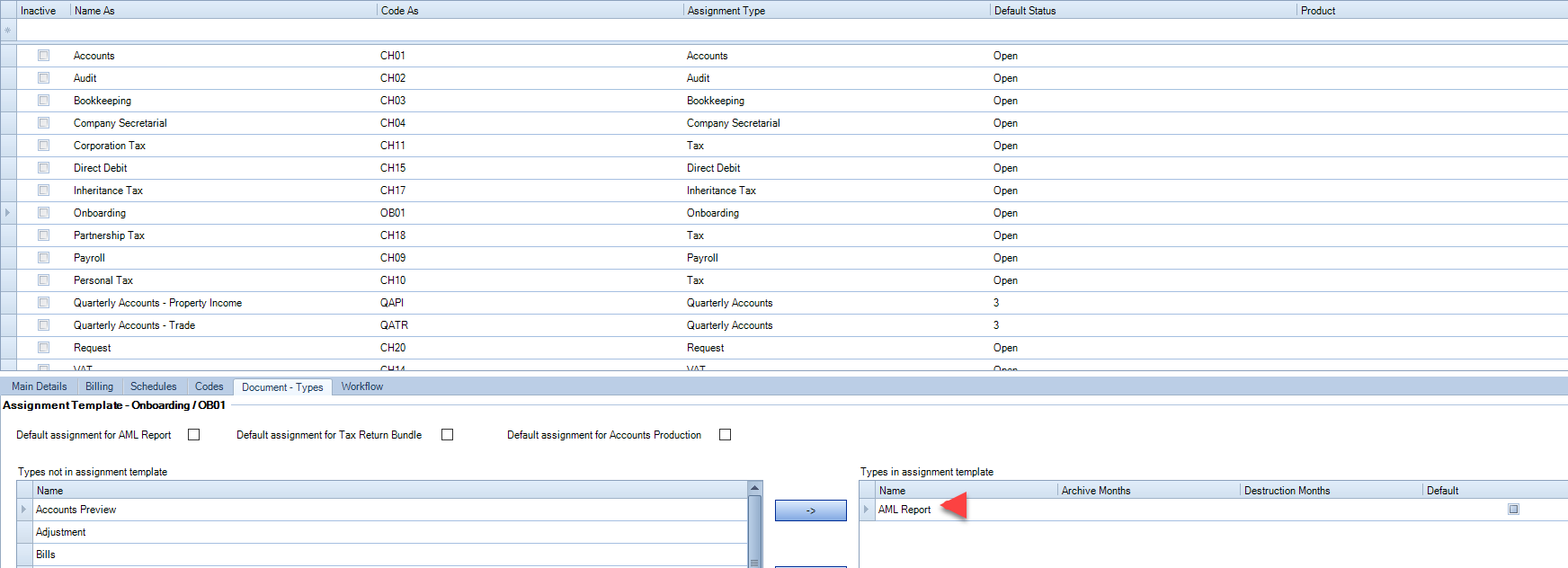
Task: Tick the Inactive checkbox for Audit row
Action: (43, 78)
